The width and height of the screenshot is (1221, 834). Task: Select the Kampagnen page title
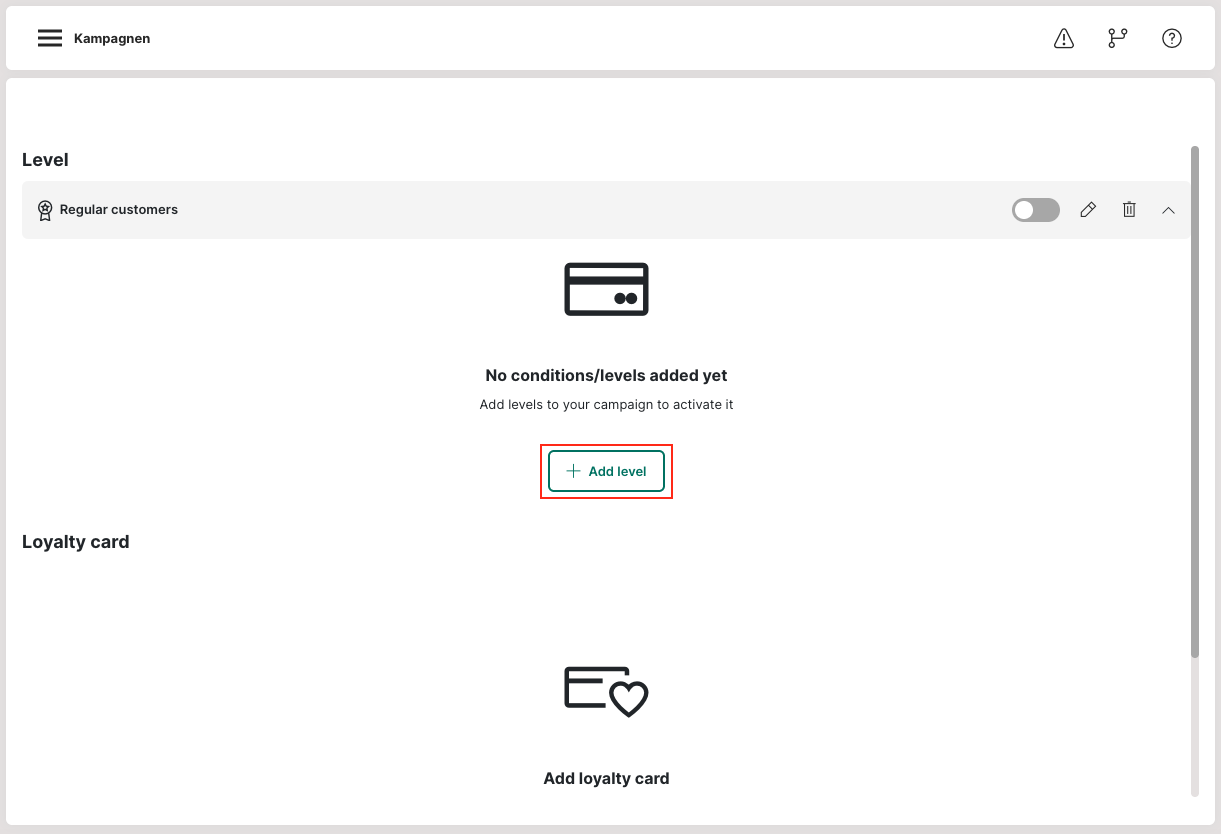(x=112, y=39)
